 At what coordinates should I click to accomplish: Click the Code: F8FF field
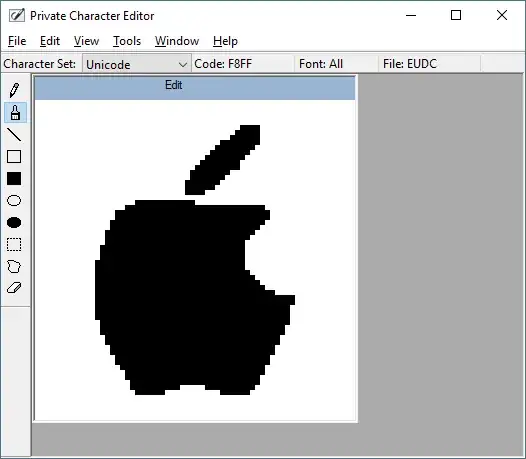[243, 64]
